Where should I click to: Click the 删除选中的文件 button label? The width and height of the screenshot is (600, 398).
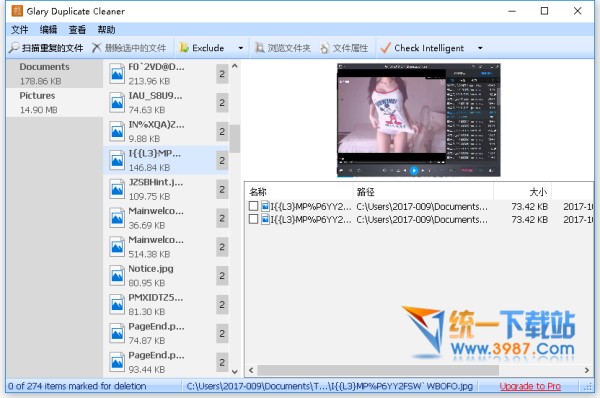[135, 48]
